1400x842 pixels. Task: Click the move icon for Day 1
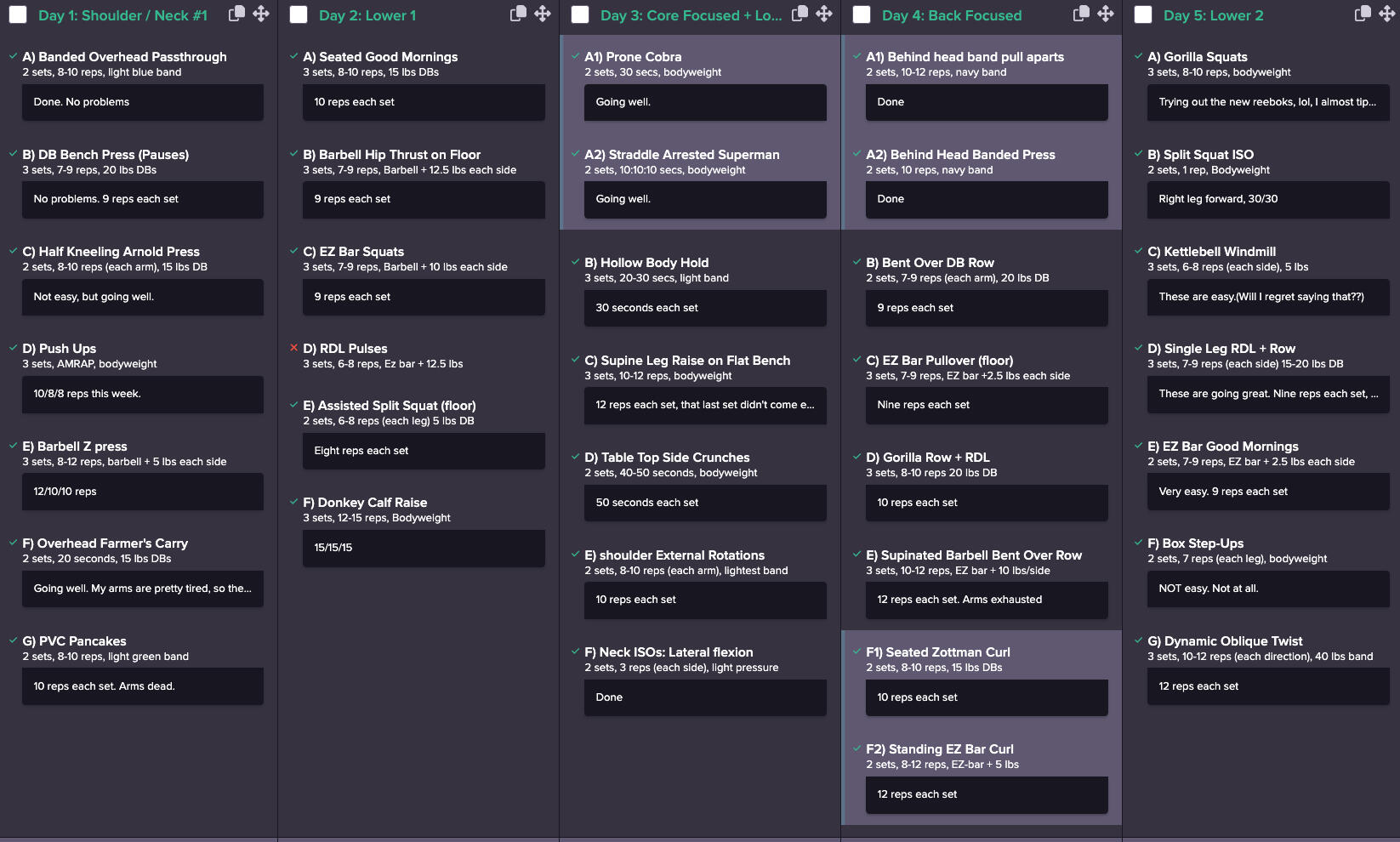point(261,14)
